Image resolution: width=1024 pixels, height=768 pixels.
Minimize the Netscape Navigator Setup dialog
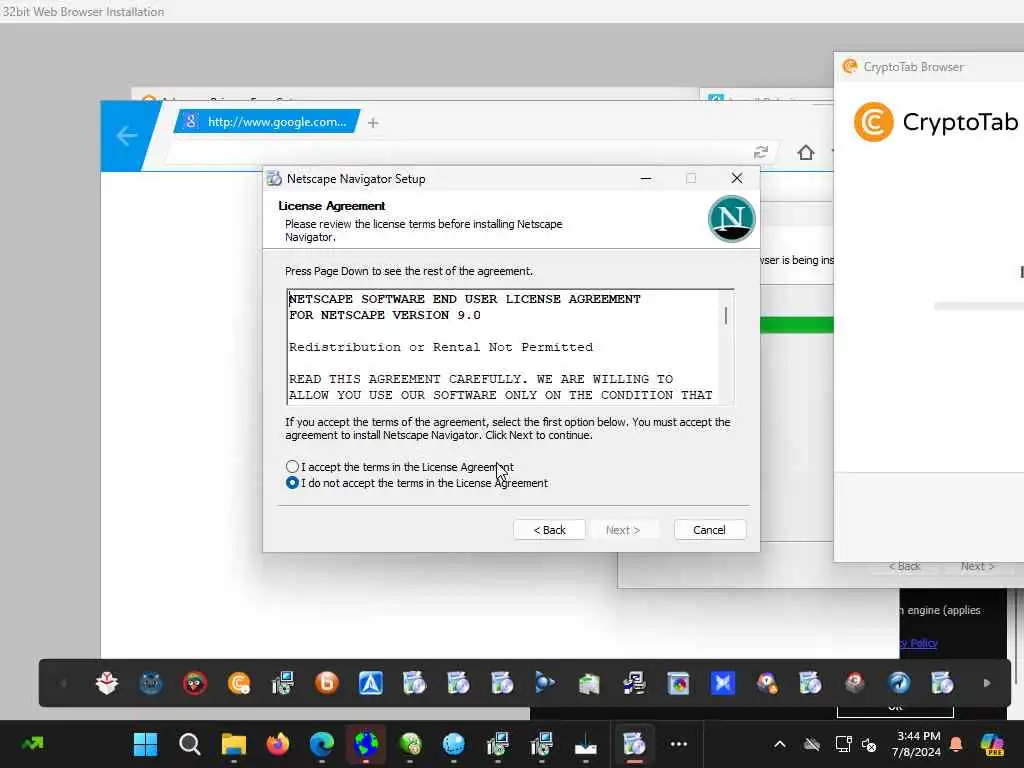pyautogui.click(x=646, y=178)
